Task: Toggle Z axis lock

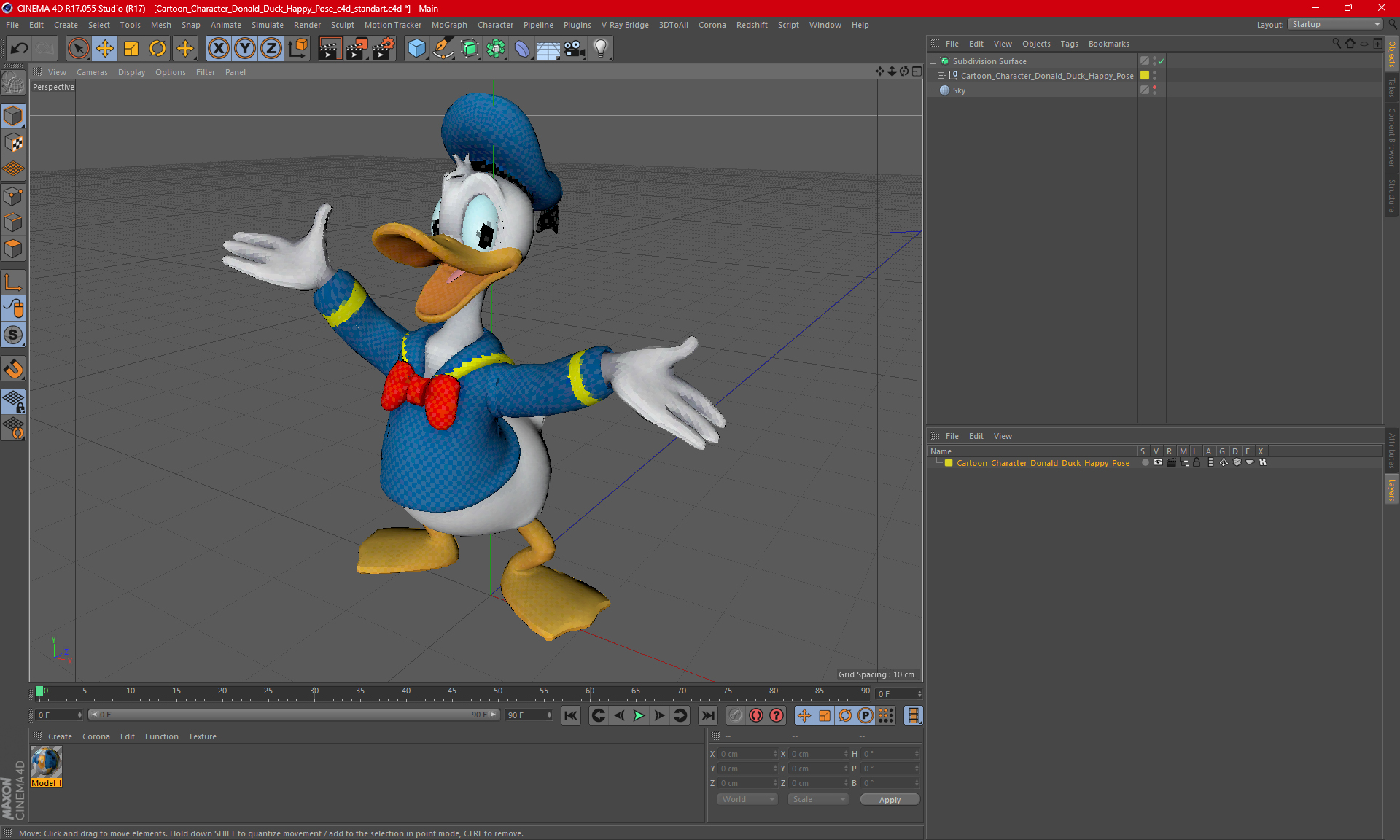Action: 271,48
